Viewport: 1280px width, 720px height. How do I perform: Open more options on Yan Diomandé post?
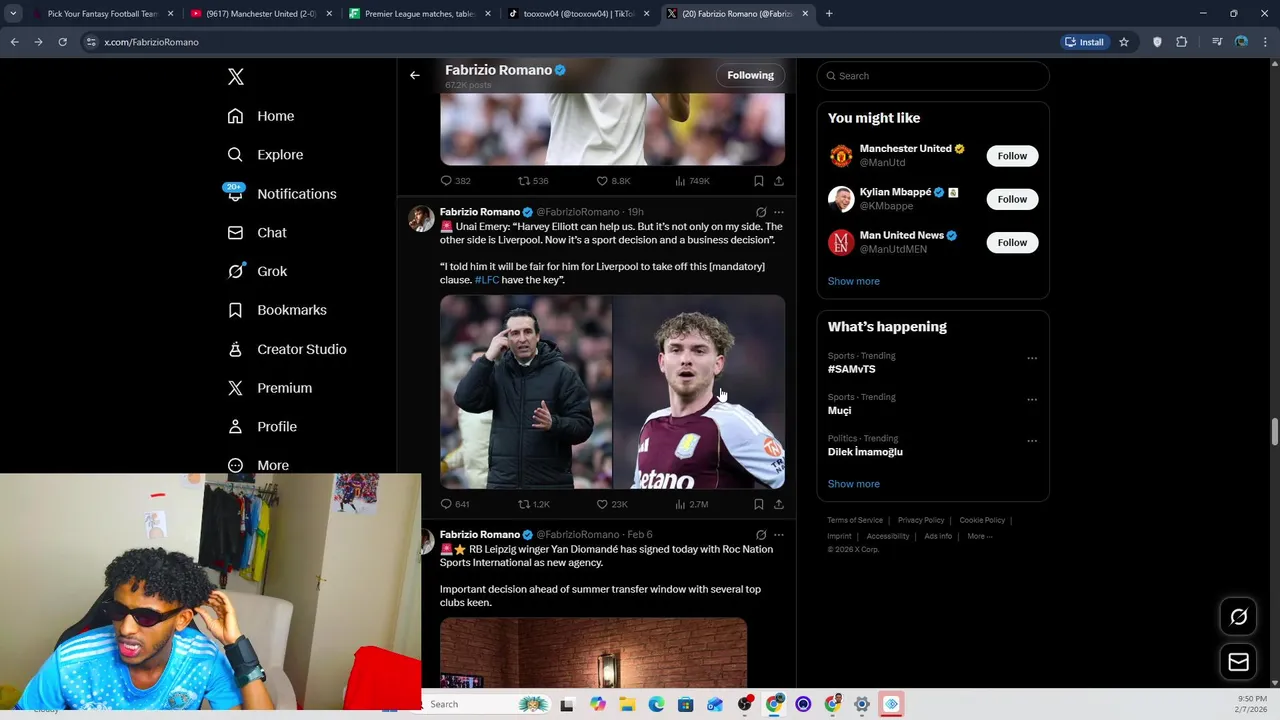[x=779, y=535]
